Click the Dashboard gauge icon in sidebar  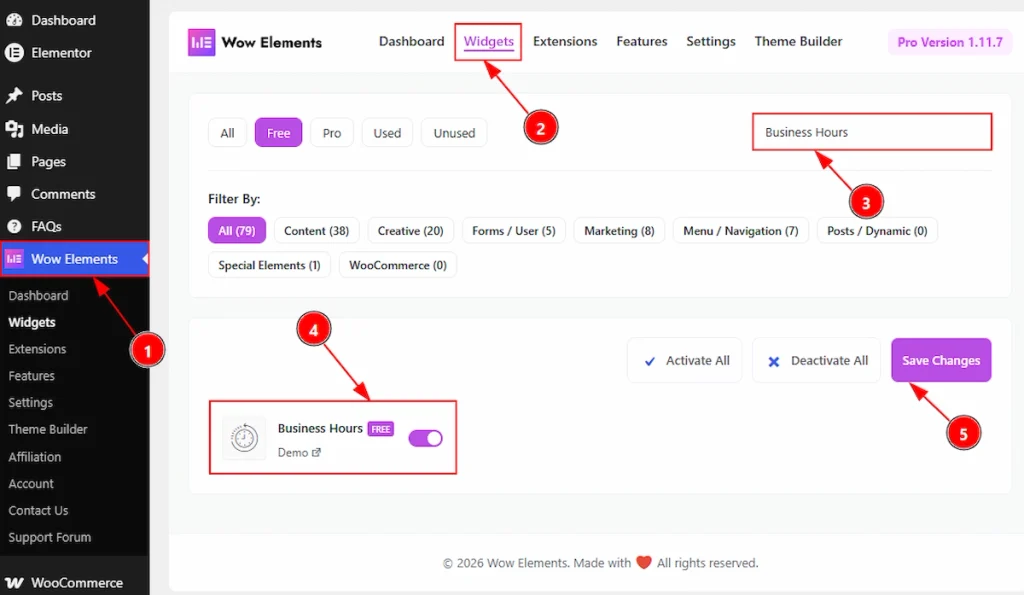pyautogui.click(x=14, y=20)
